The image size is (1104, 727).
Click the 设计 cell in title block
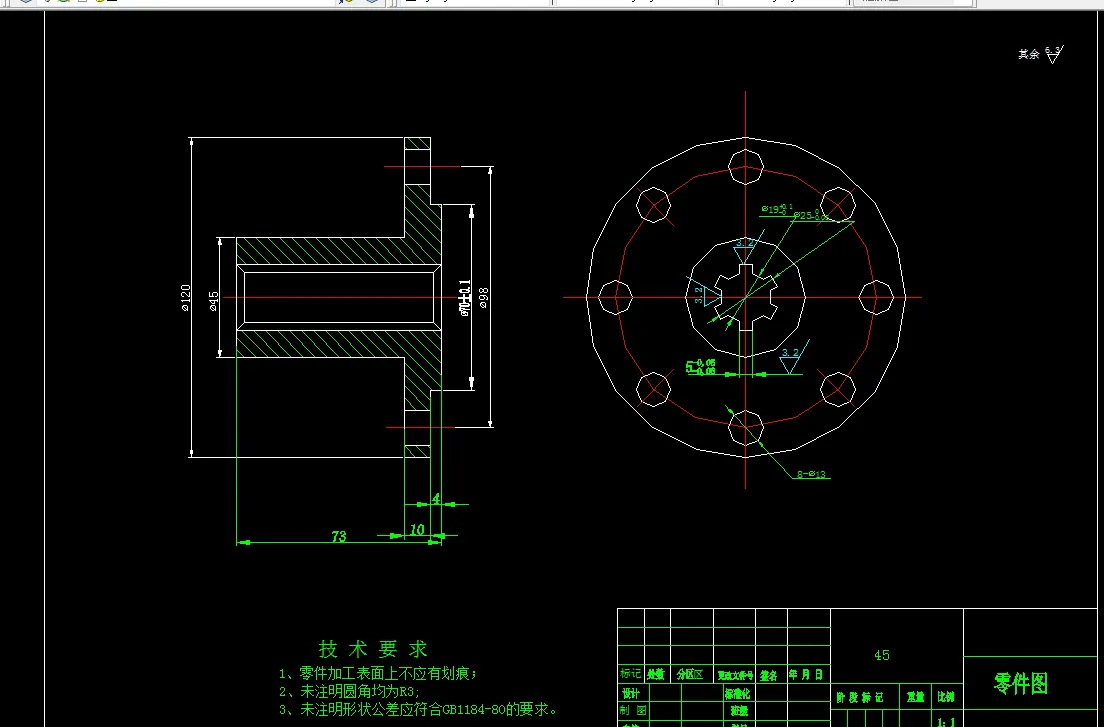click(631, 693)
